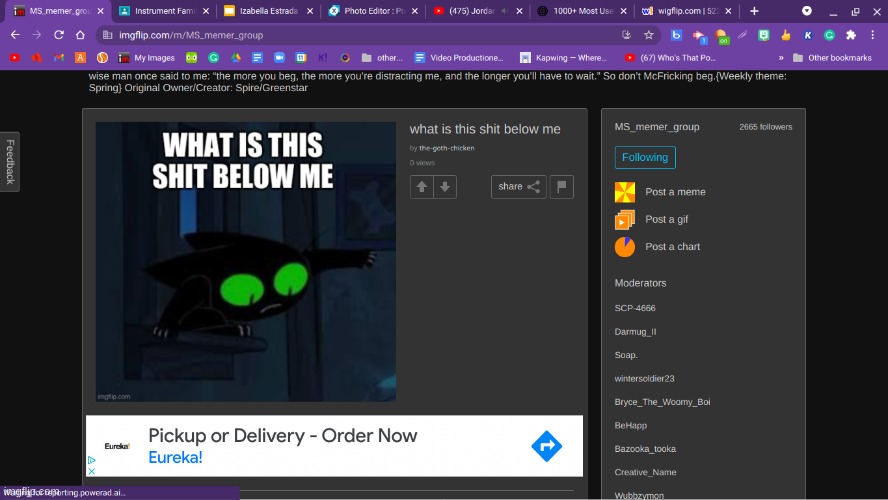Switch to the Photo Editor tab

click(x=374, y=11)
